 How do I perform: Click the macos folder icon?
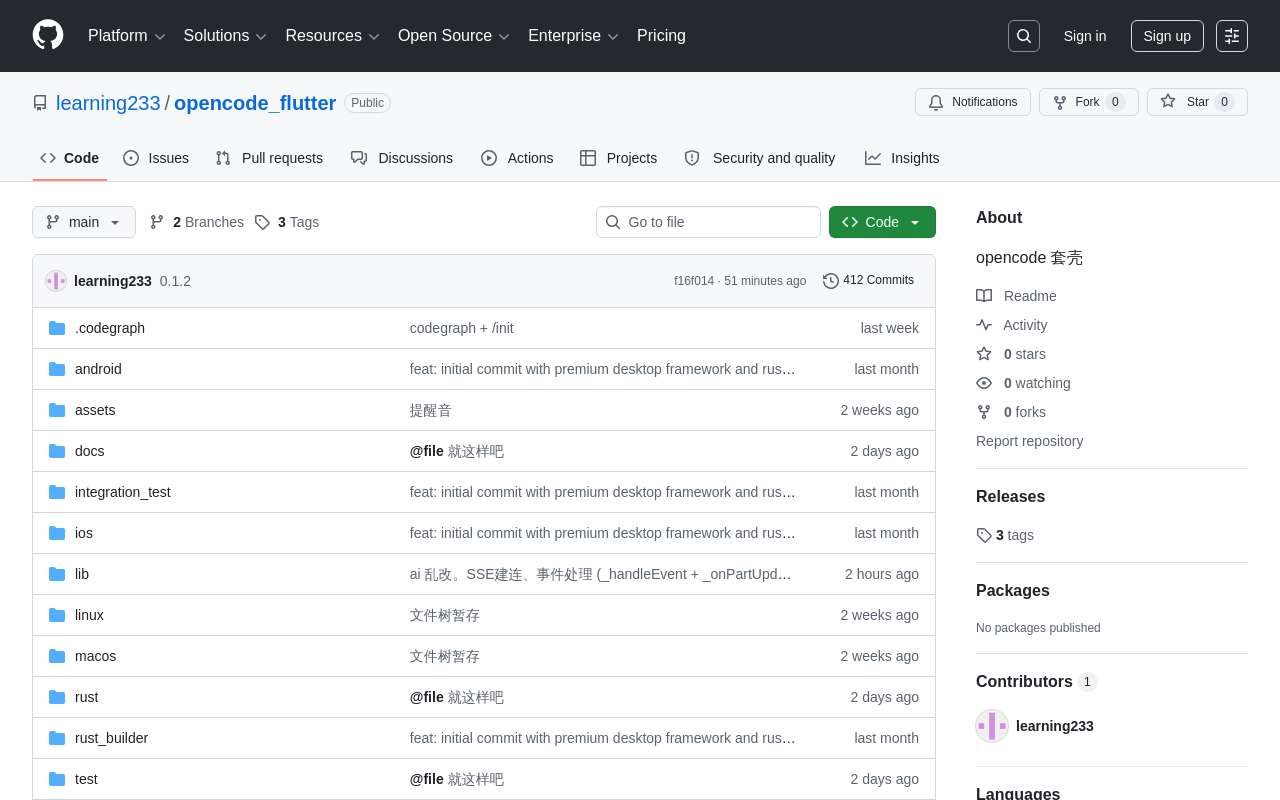(x=57, y=656)
